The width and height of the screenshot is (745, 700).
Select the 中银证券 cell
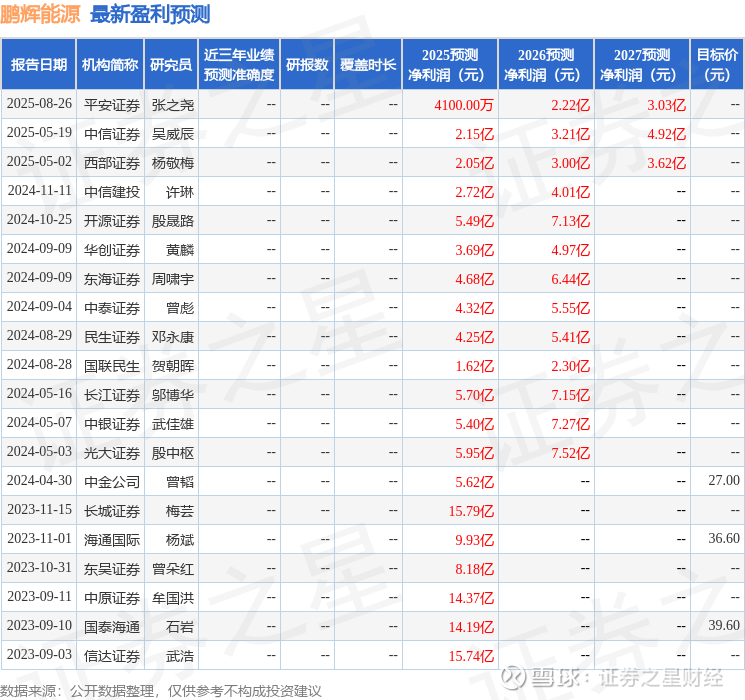point(112,424)
